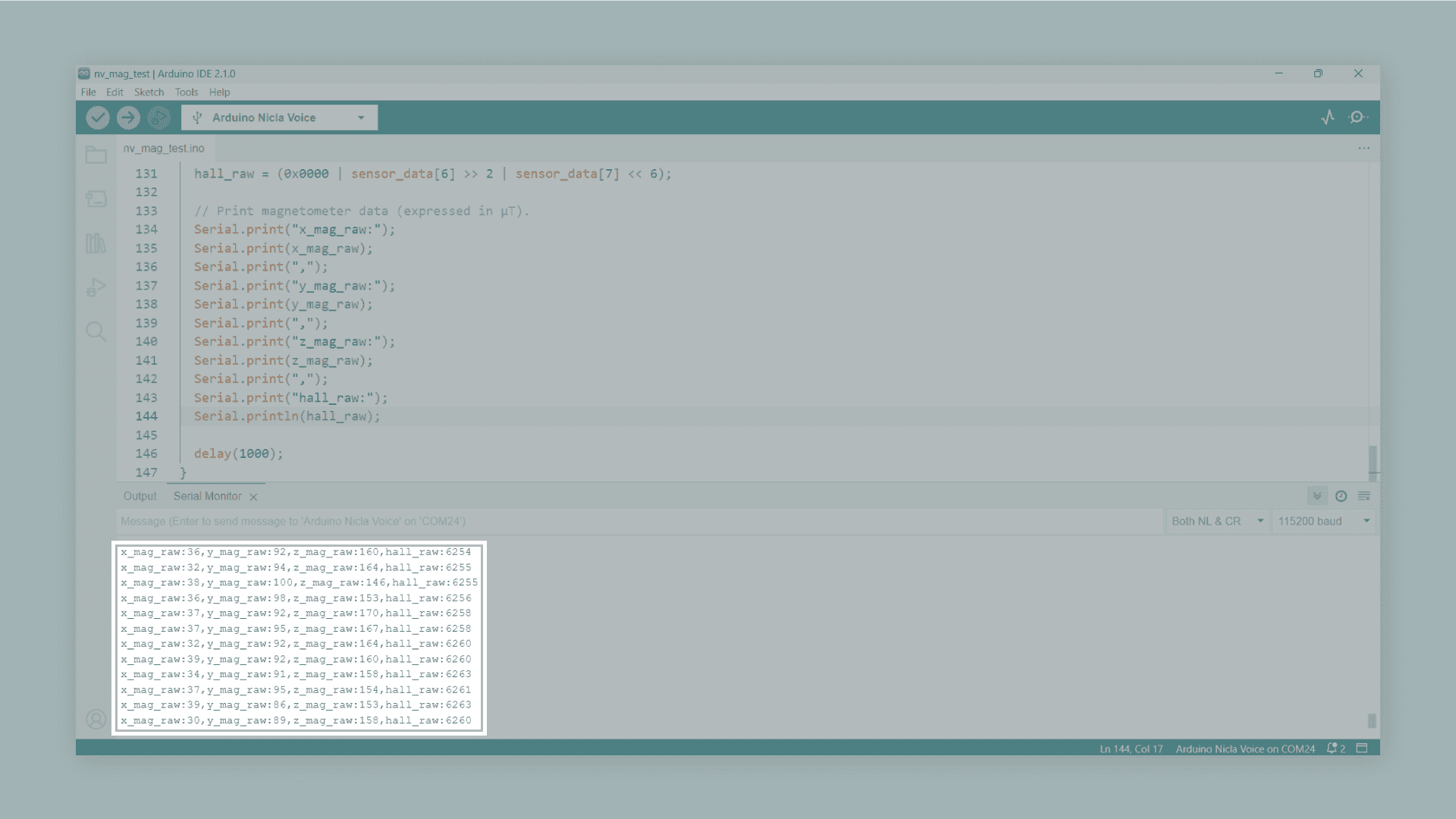Toggle autoscroll in Serial Monitor
The height and width of the screenshot is (819, 1456).
click(x=1317, y=496)
